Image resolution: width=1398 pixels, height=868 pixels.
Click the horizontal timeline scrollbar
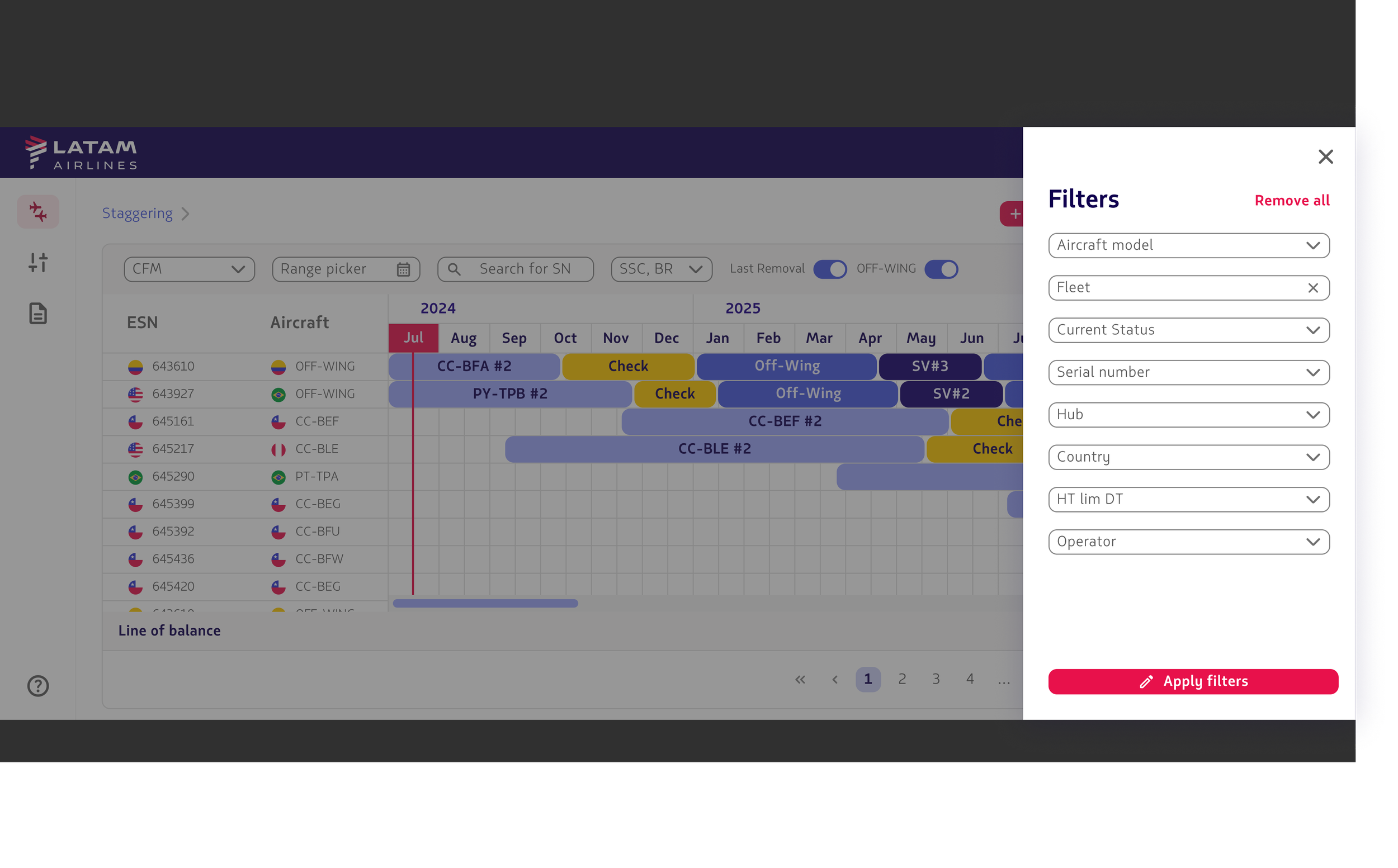[x=485, y=603]
